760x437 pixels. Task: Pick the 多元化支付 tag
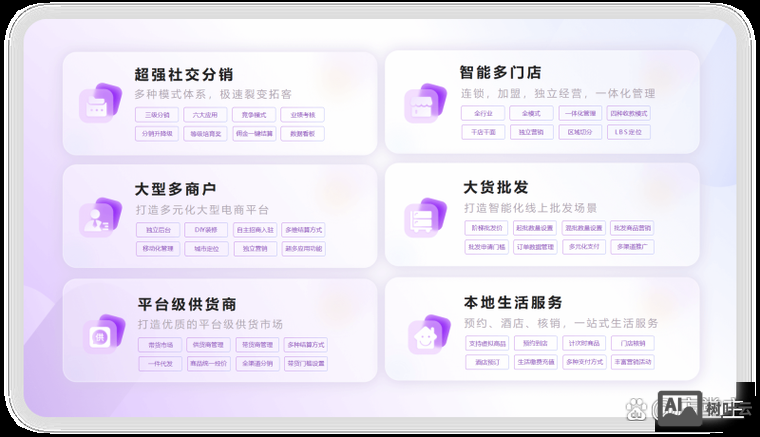click(x=584, y=247)
